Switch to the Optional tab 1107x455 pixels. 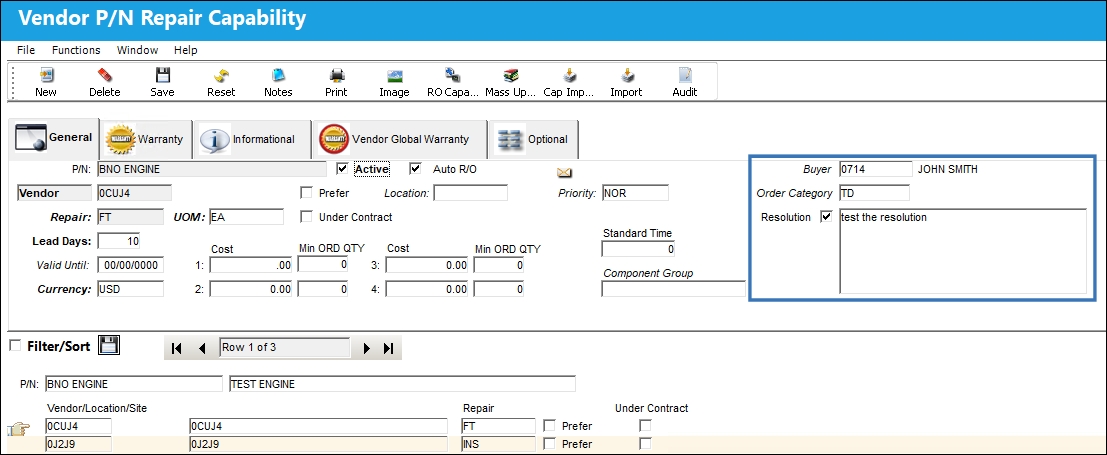coord(534,139)
